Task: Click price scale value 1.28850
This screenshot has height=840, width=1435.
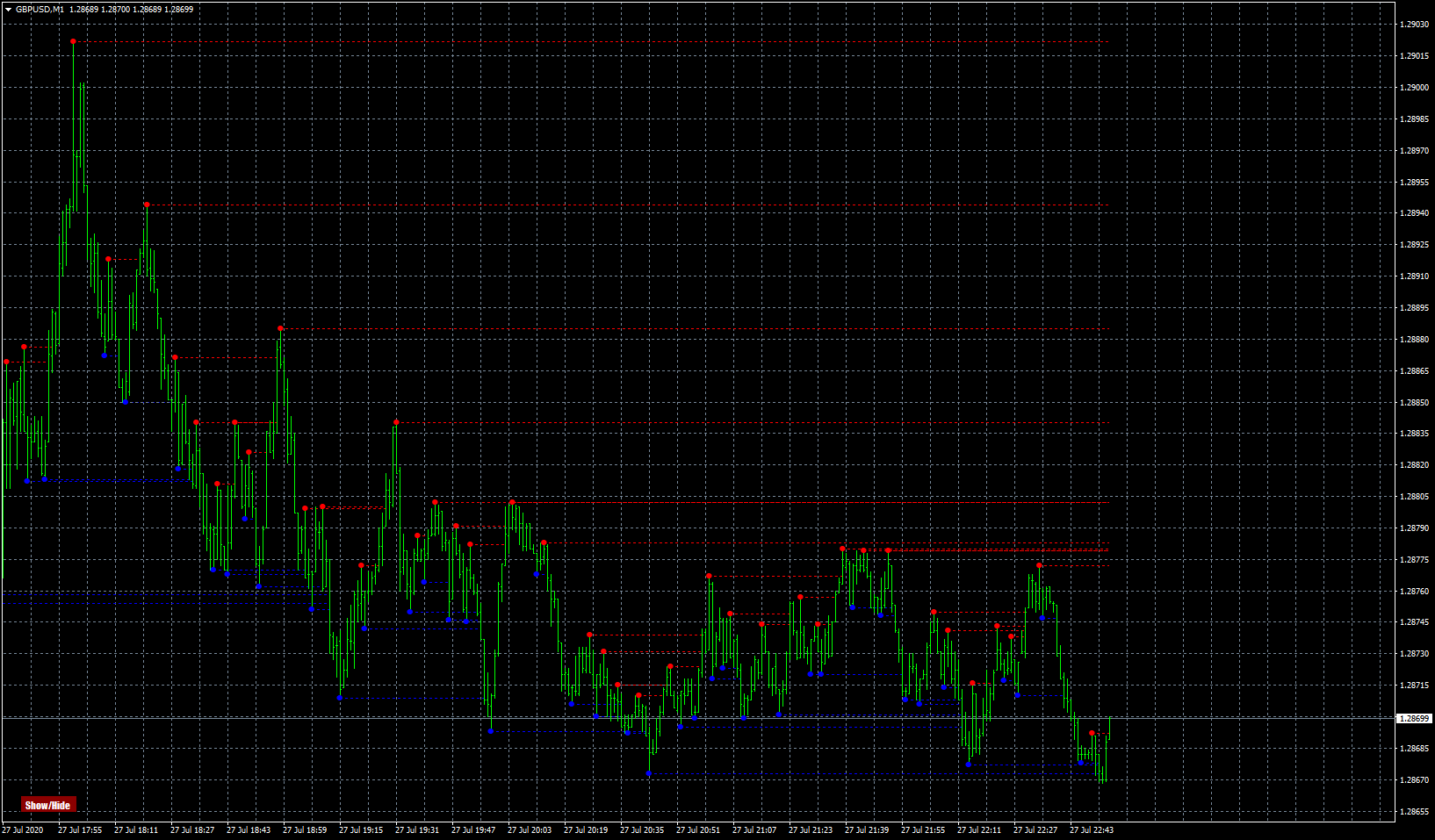Action: [1414, 403]
